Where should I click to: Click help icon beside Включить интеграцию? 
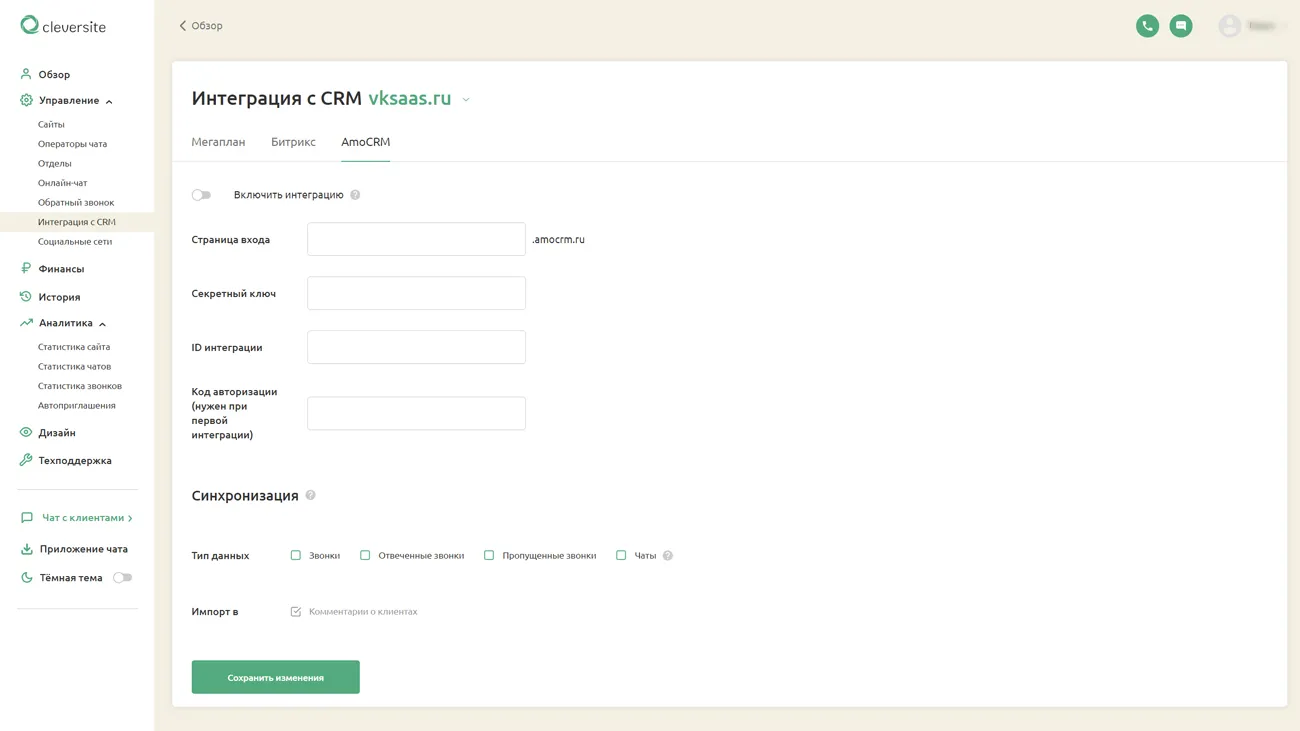pos(355,195)
